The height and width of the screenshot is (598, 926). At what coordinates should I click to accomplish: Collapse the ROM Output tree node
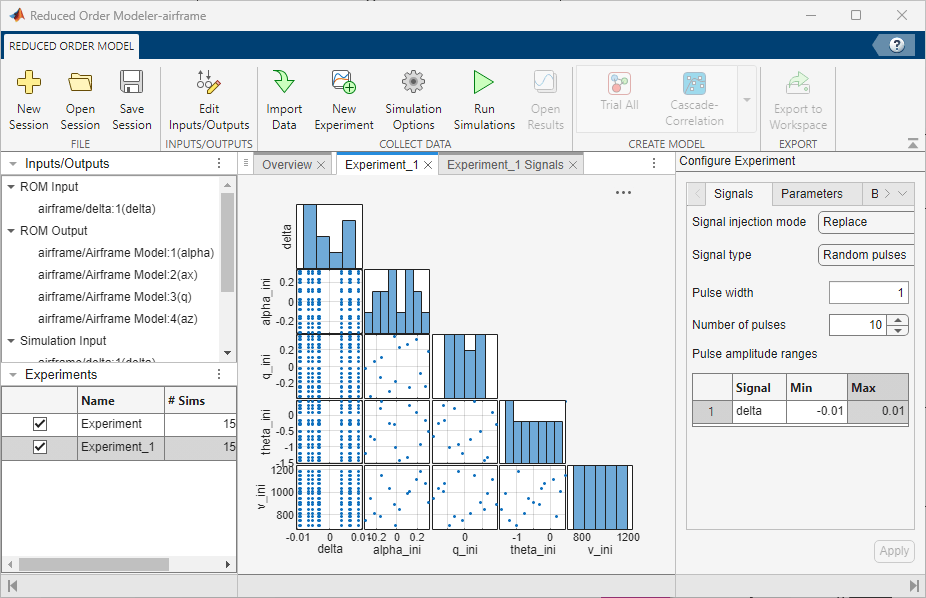click(x=10, y=230)
